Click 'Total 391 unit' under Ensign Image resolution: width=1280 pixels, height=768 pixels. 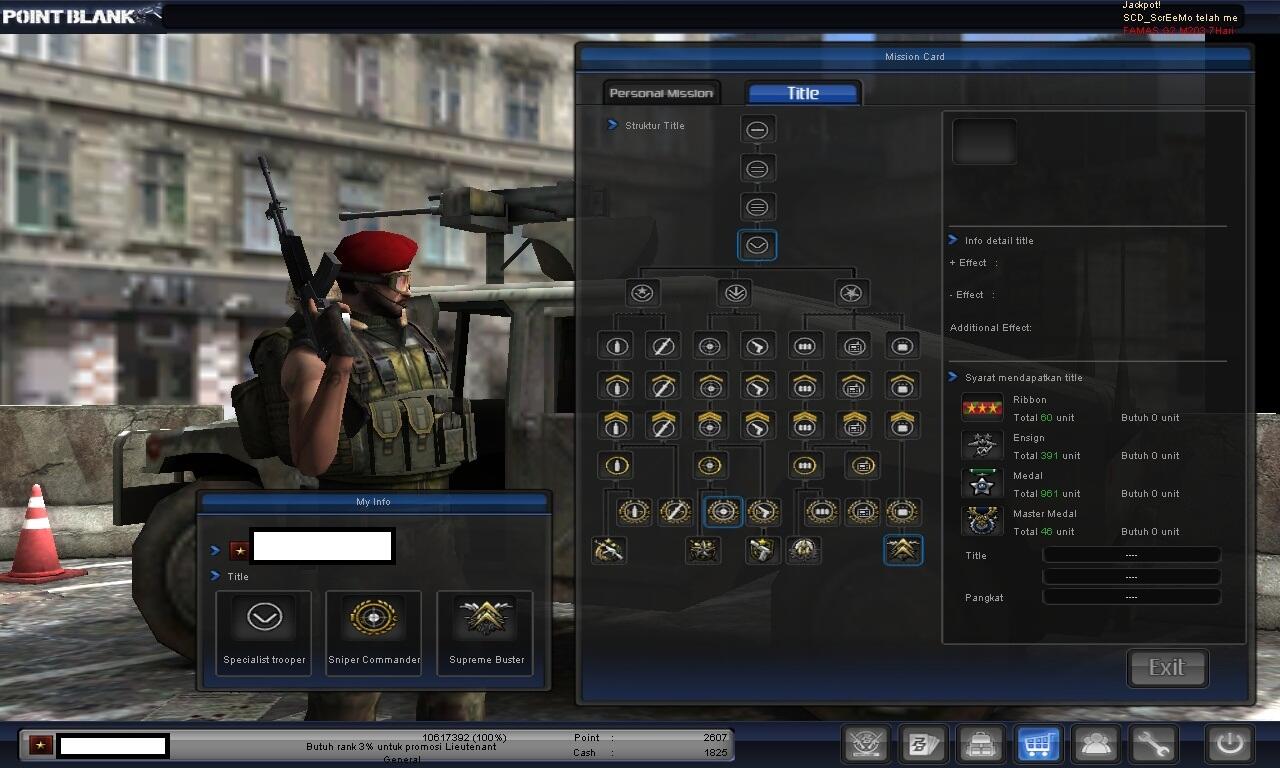pos(1047,456)
